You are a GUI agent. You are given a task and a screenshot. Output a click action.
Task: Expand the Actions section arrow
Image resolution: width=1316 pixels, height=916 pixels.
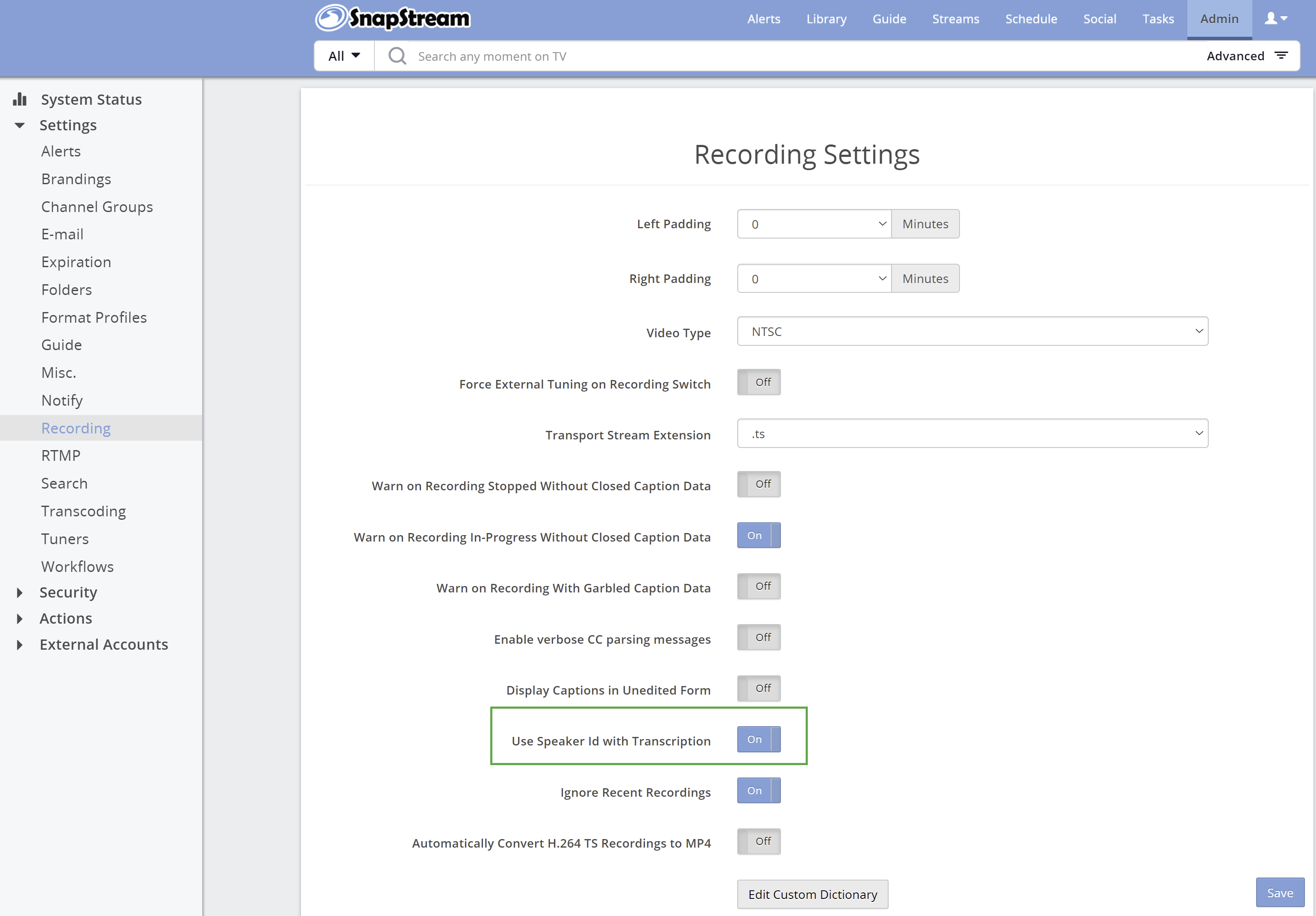pos(20,618)
